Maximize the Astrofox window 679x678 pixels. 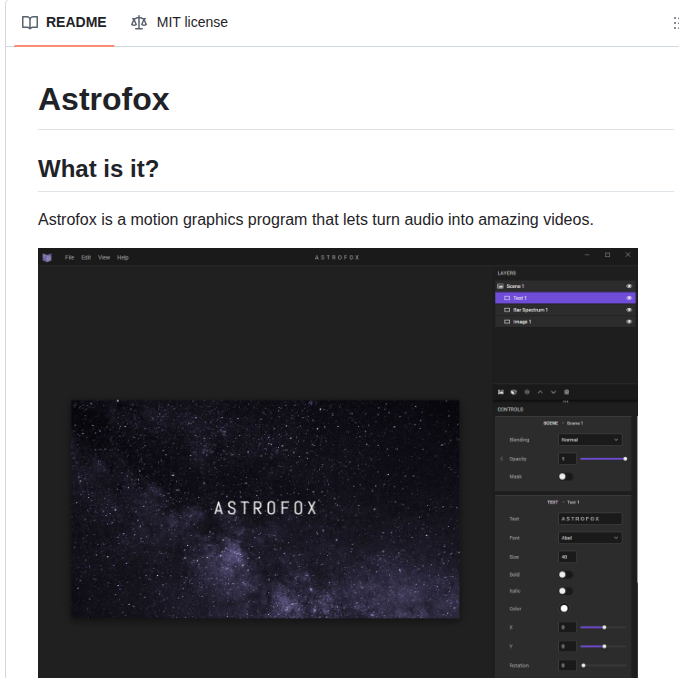click(x=608, y=255)
